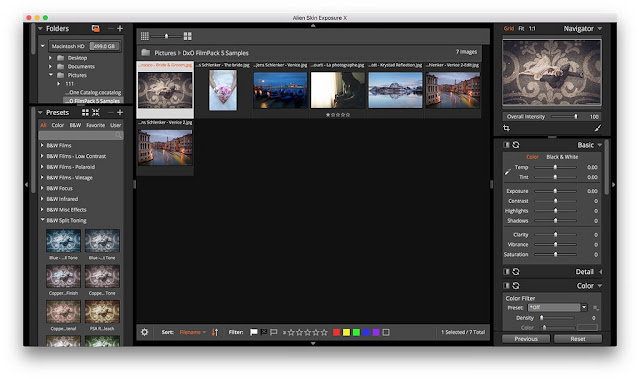Toggle the sort direction arrows icon
The height and width of the screenshot is (379, 640).
tap(215, 332)
